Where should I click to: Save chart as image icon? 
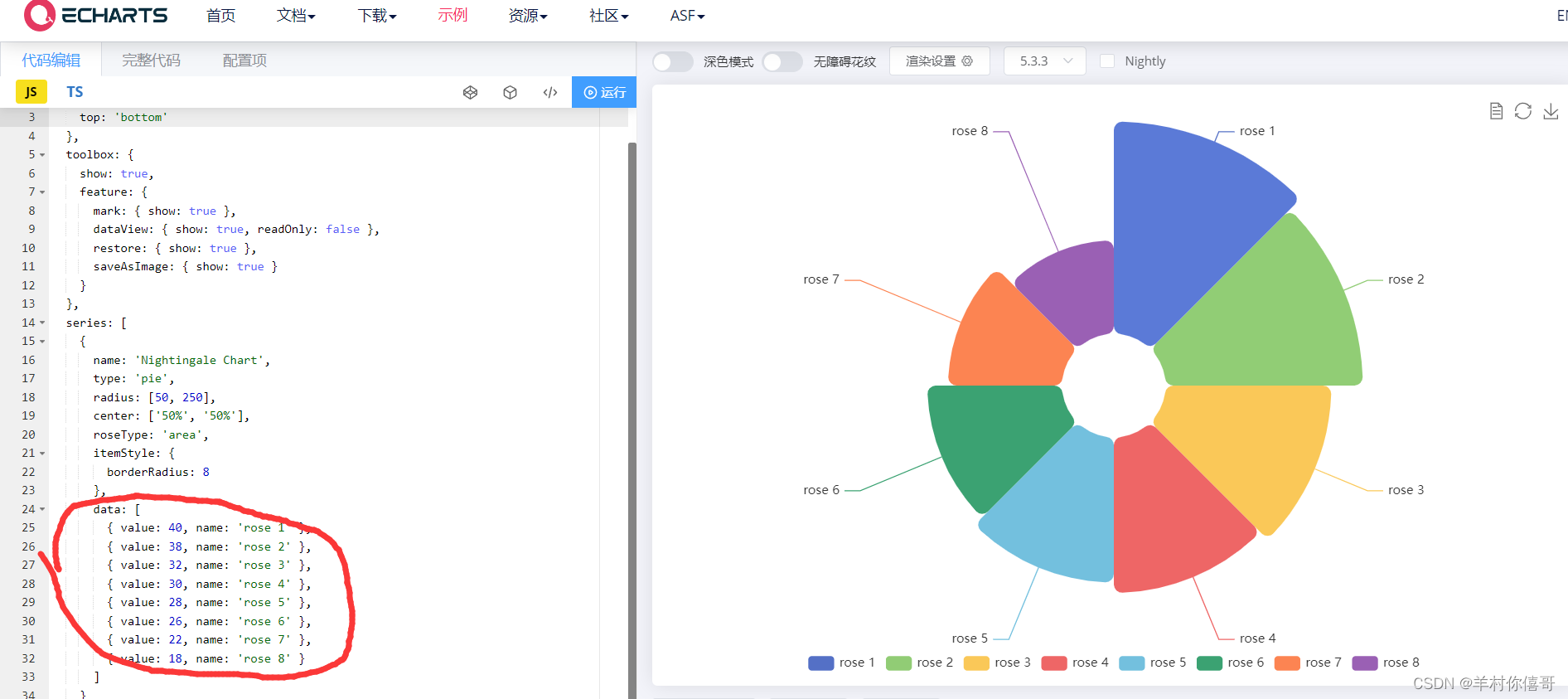pos(1551,111)
